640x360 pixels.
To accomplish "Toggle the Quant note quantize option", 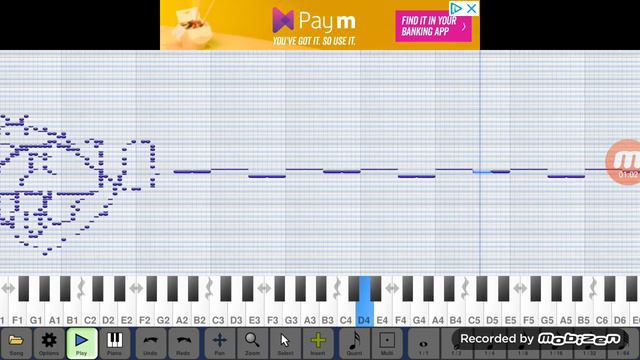I will click(x=354, y=343).
